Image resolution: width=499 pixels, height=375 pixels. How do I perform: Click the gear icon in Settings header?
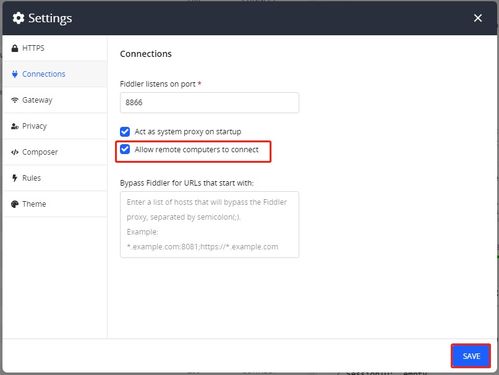tap(18, 18)
